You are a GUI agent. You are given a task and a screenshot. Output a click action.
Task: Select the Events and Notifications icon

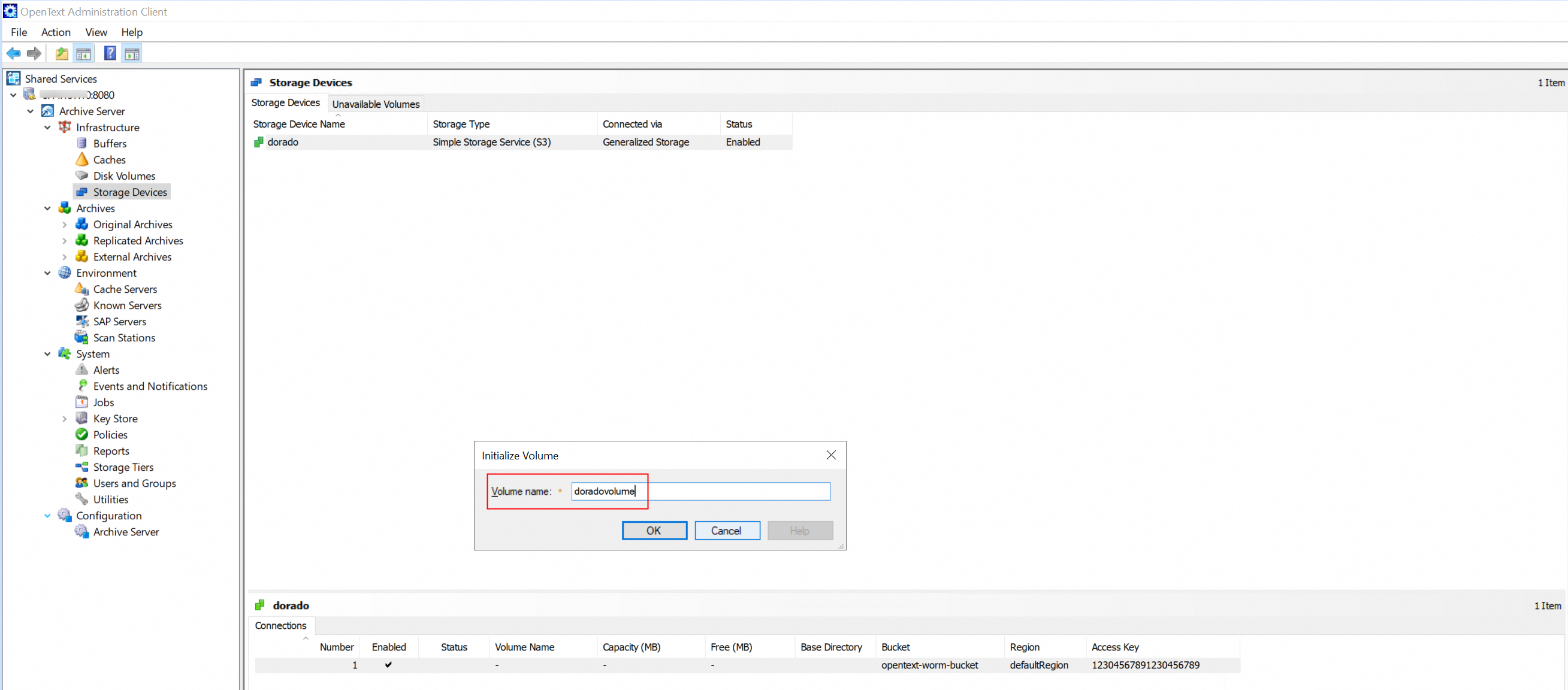[81, 386]
